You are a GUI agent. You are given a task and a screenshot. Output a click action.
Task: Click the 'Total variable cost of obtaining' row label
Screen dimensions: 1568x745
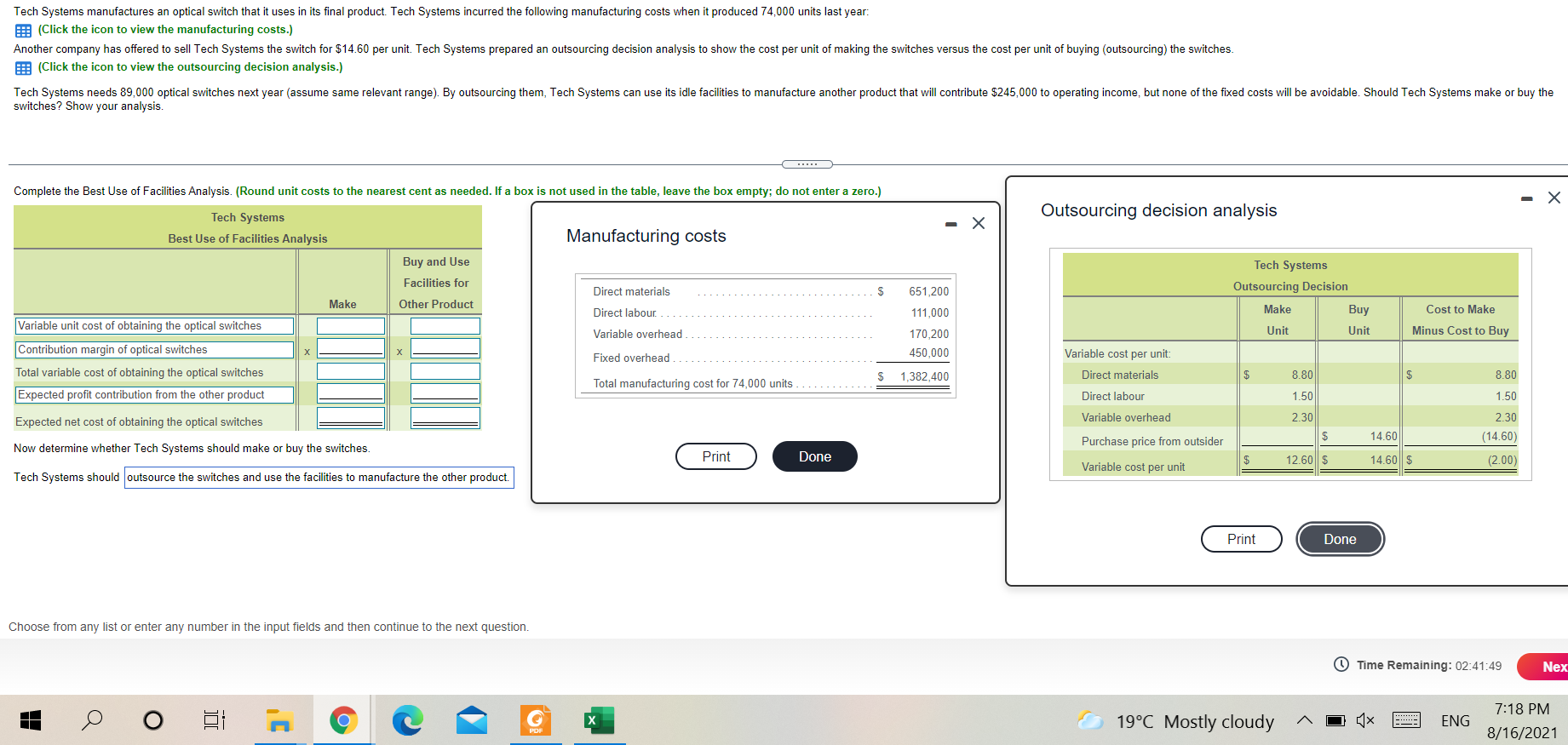coord(140,373)
